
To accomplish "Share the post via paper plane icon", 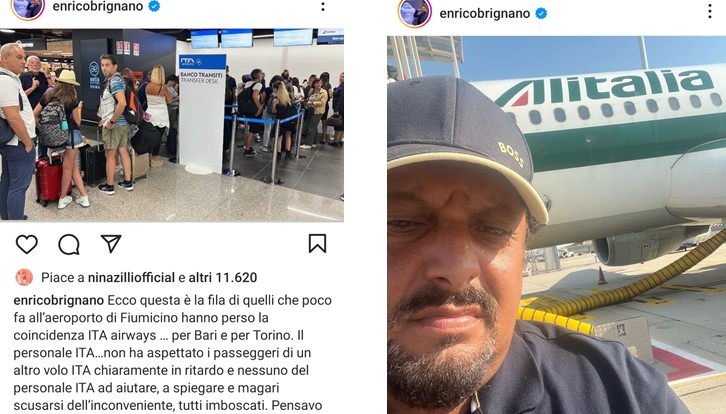I will pyautogui.click(x=111, y=244).
